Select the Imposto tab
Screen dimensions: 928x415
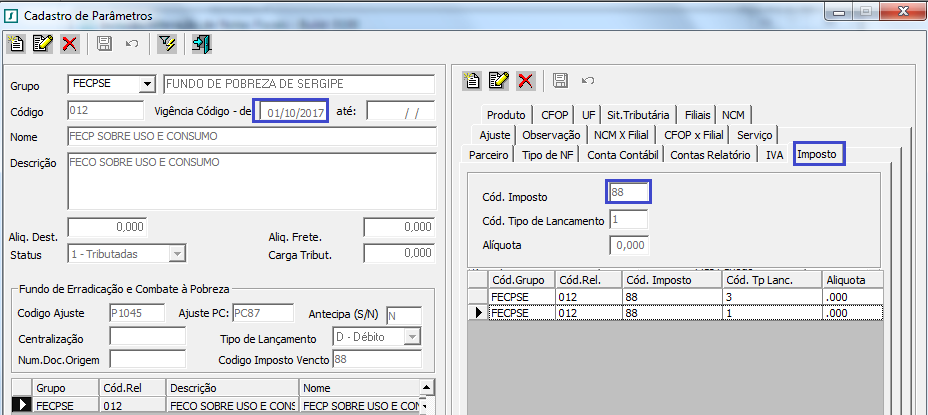(x=819, y=155)
